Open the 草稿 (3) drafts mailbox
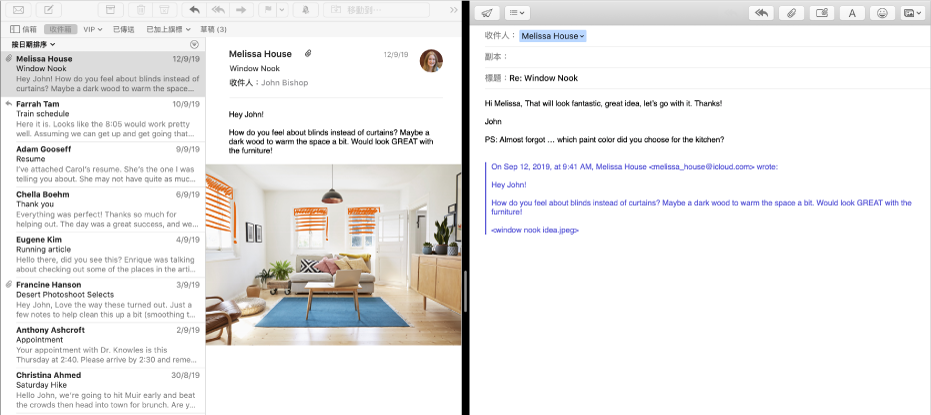The width and height of the screenshot is (931, 415). (214, 29)
